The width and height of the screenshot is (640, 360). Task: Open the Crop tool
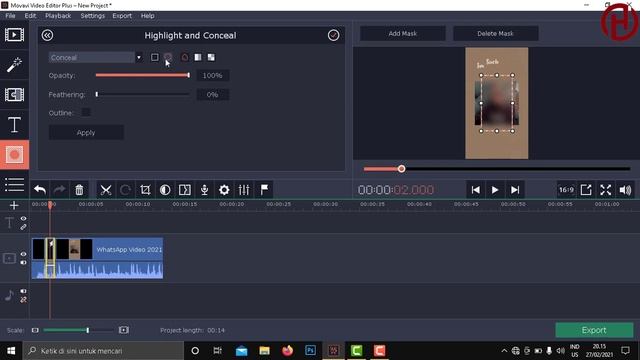[145, 190]
